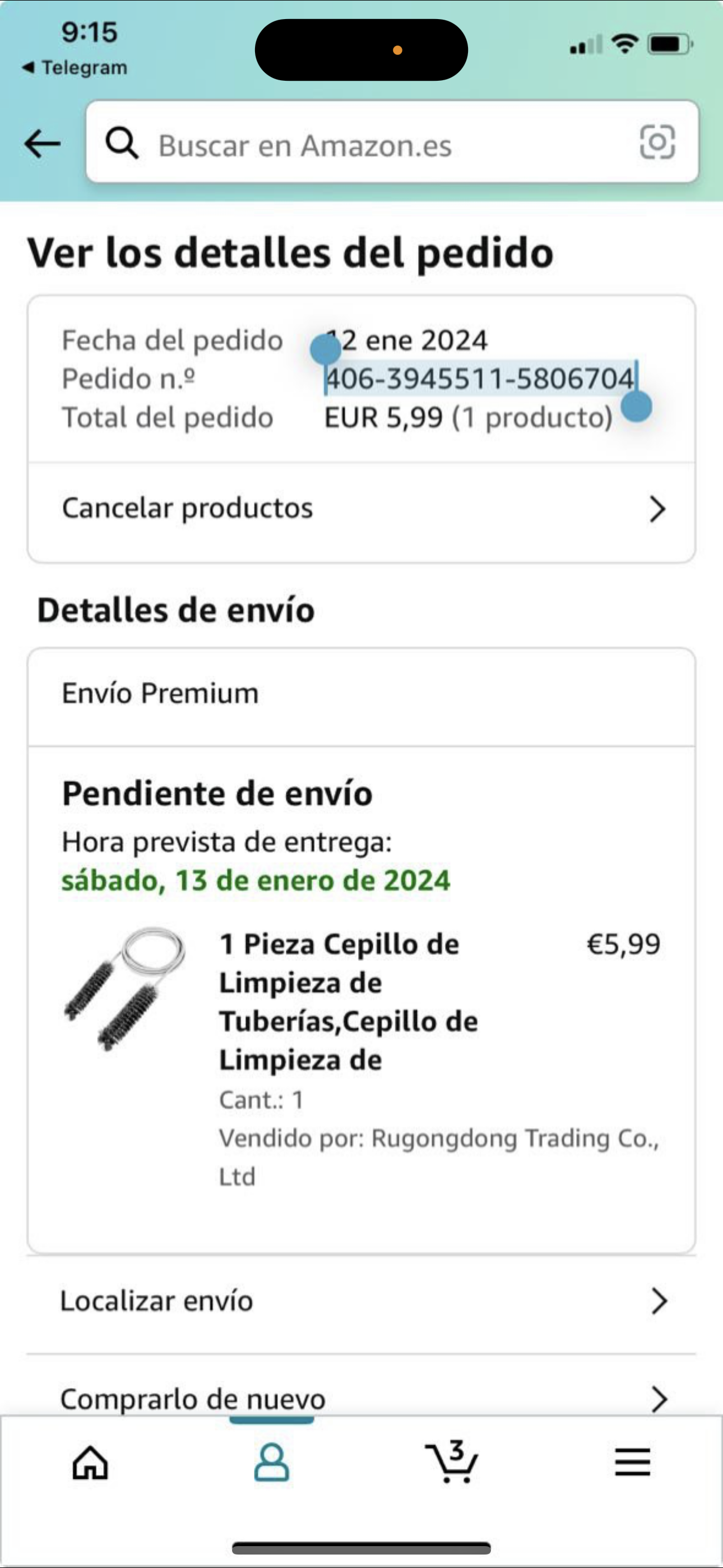The height and width of the screenshot is (1568, 723).
Task: Expand the Localizar envío chevron
Action: click(659, 1302)
